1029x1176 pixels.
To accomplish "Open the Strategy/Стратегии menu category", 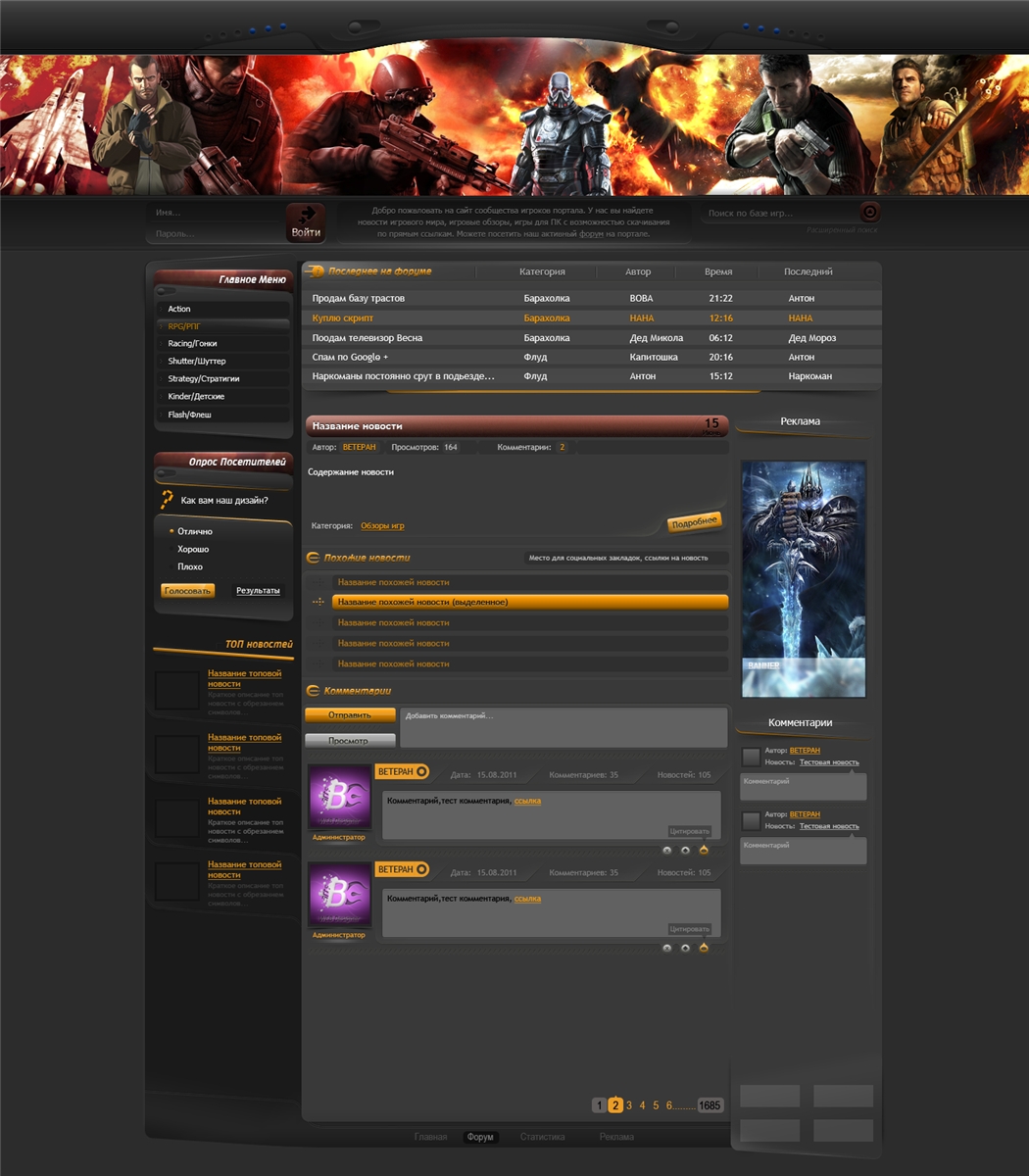I will click(x=223, y=379).
